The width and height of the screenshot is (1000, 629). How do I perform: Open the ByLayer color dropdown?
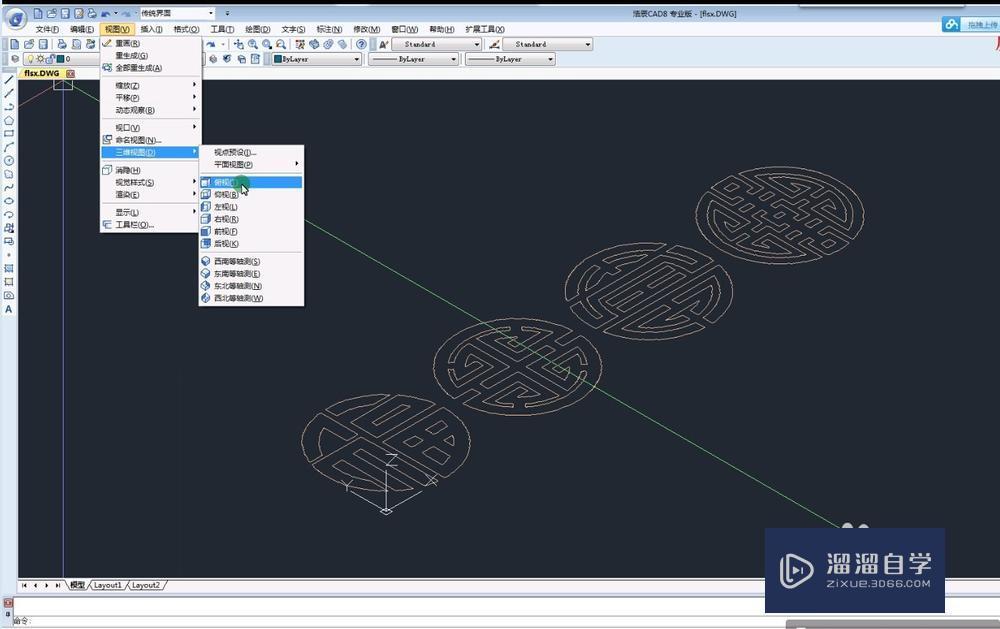point(356,60)
